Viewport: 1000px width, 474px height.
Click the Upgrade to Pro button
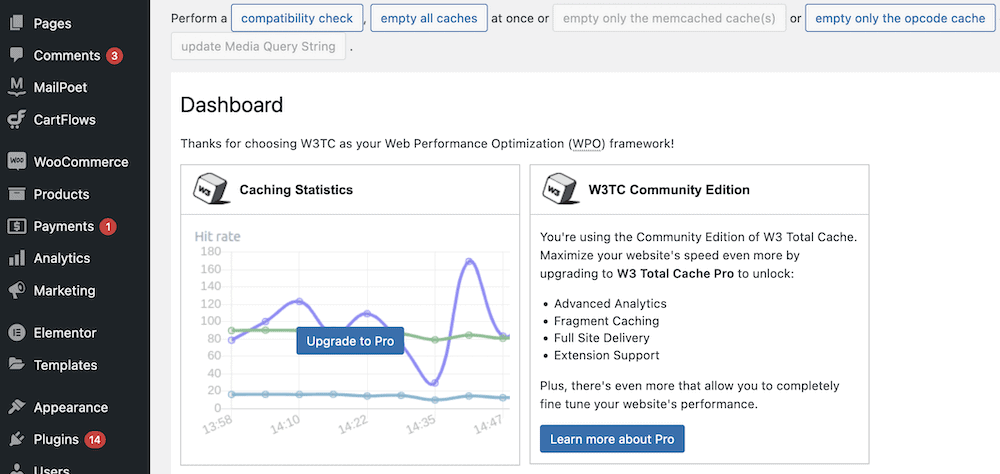click(x=350, y=341)
